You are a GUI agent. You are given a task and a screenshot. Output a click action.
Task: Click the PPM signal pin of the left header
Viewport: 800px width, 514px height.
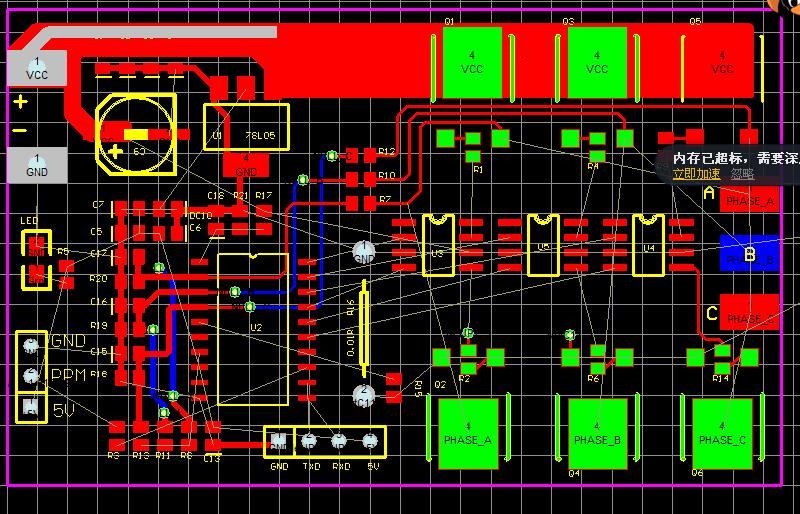(x=31, y=376)
